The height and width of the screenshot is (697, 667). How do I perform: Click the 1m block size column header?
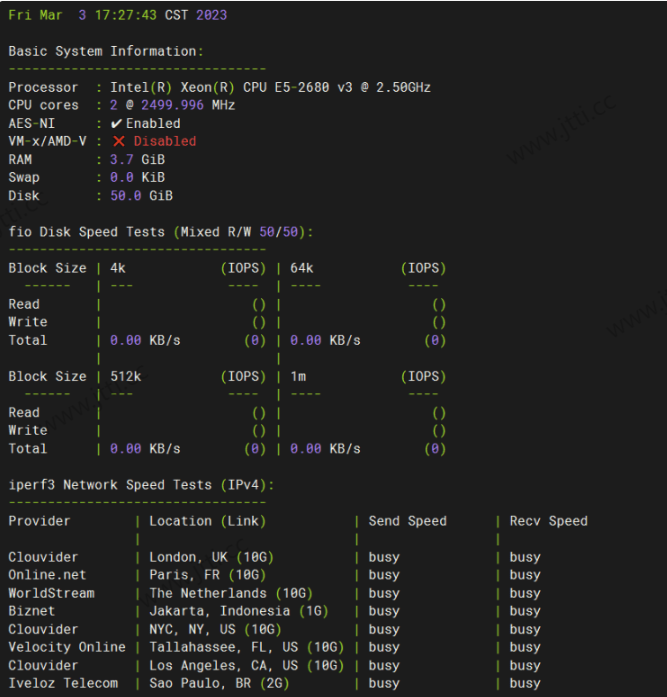(298, 376)
